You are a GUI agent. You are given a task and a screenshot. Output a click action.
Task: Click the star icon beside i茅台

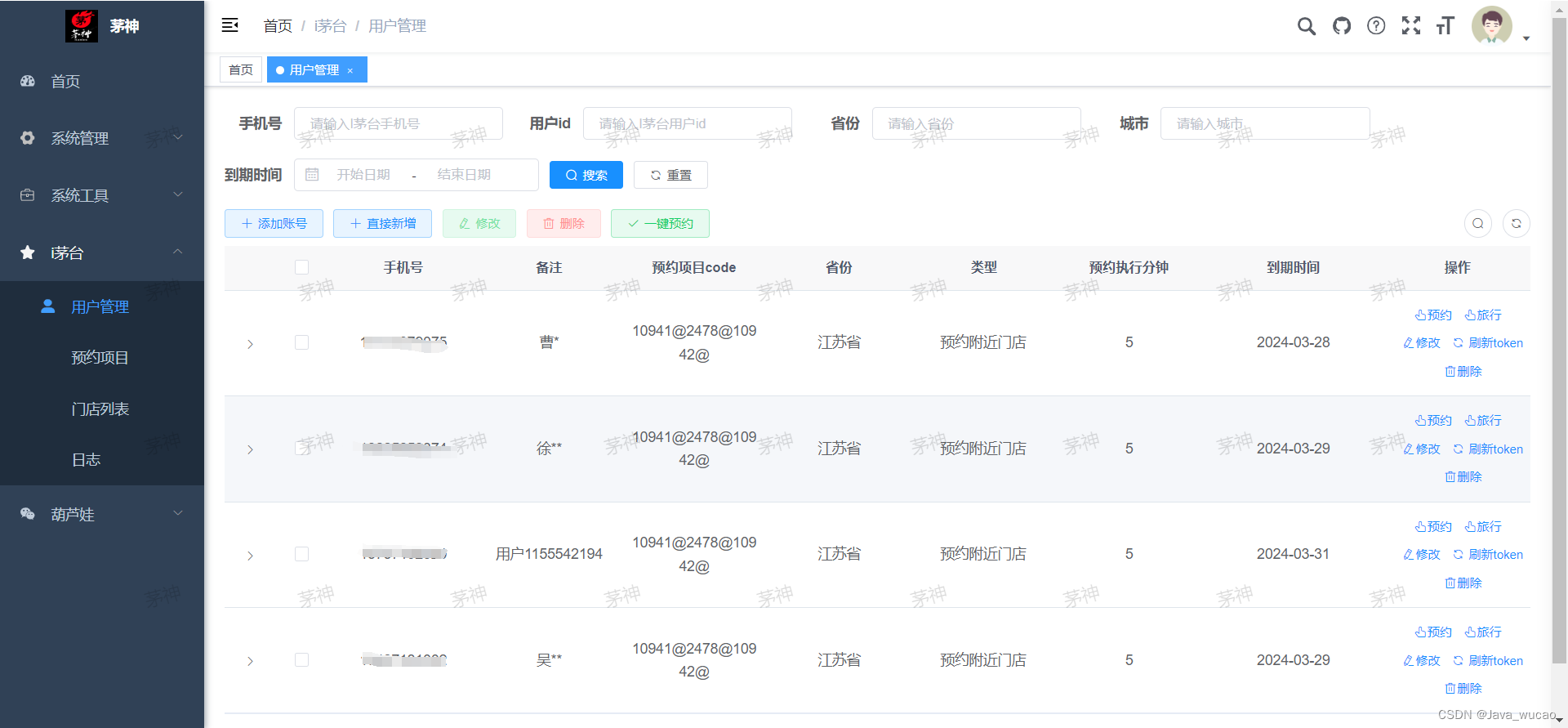[28, 252]
